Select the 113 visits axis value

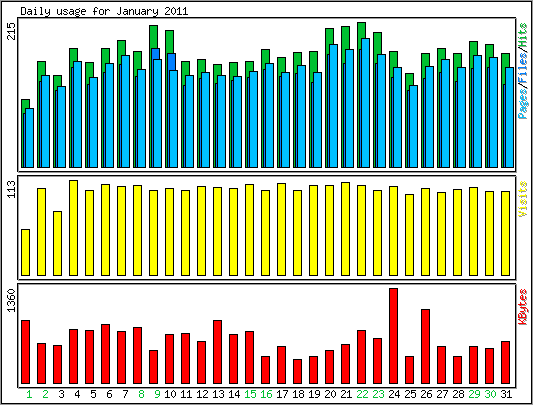click(12, 189)
